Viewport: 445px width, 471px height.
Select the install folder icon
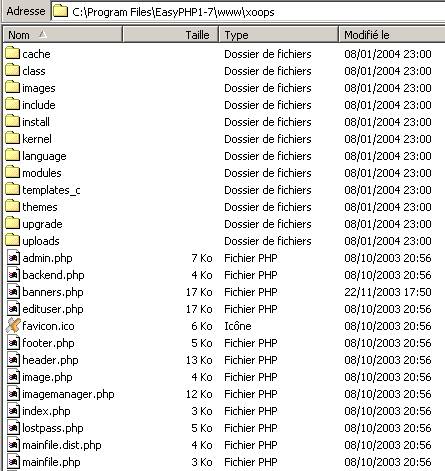[13, 121]
